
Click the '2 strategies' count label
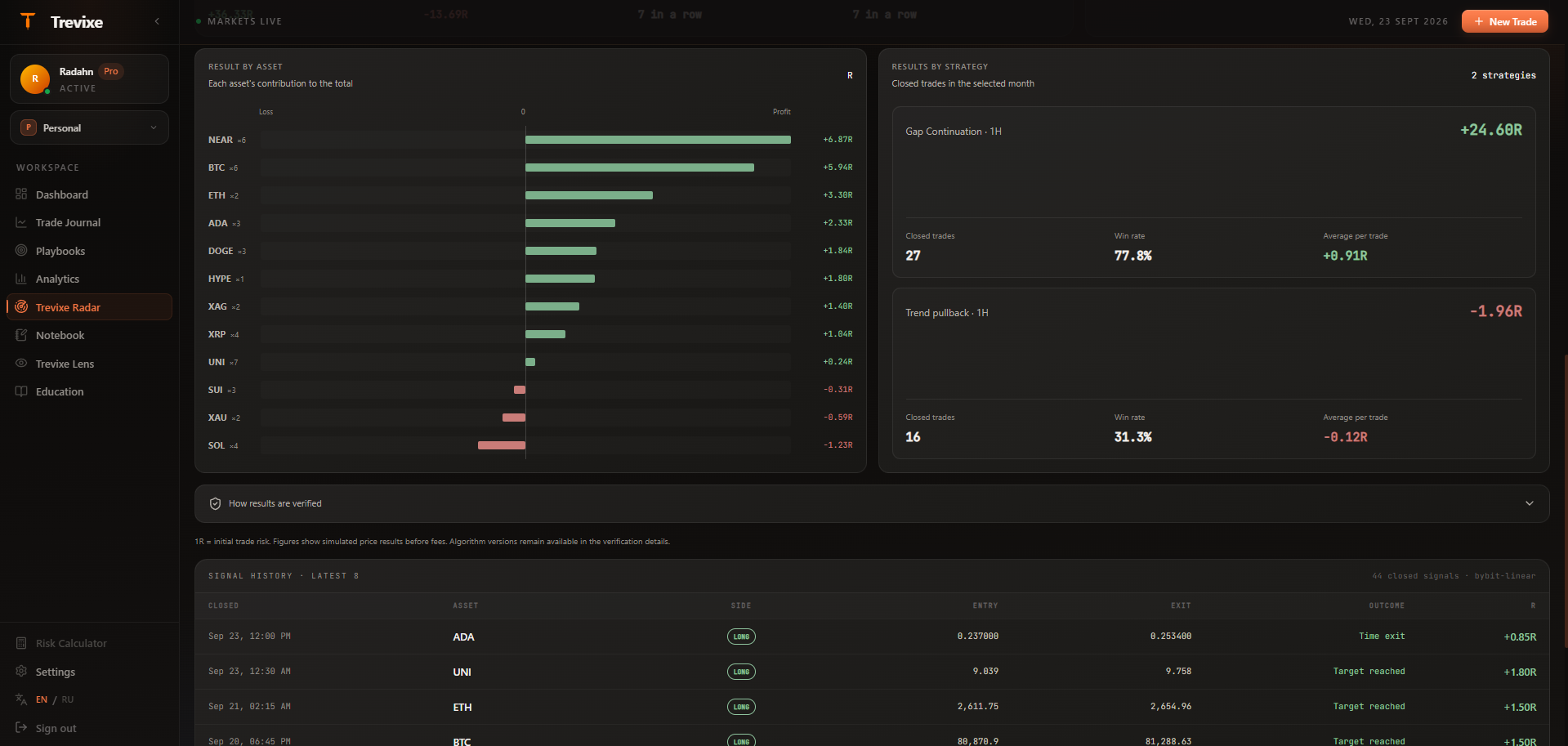tap(1503, 75)
